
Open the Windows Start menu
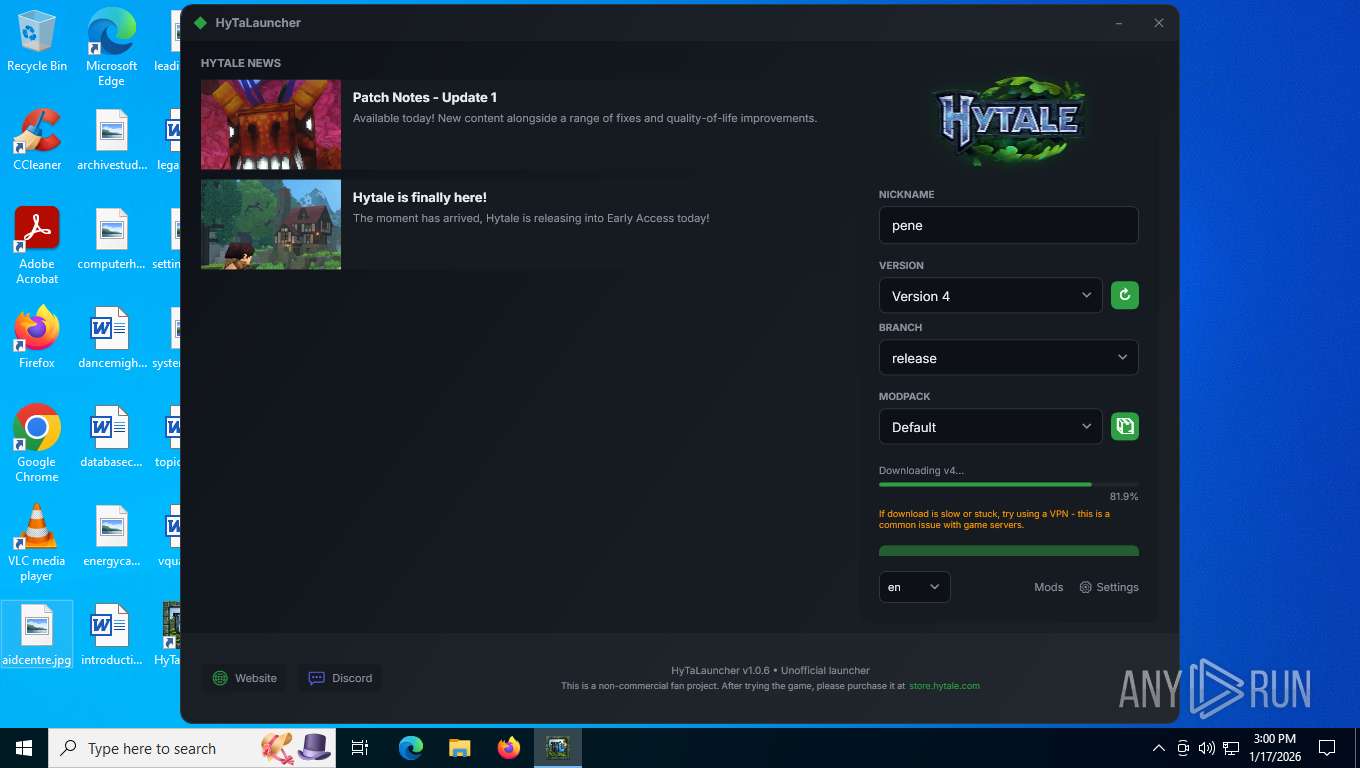[24, 748]
